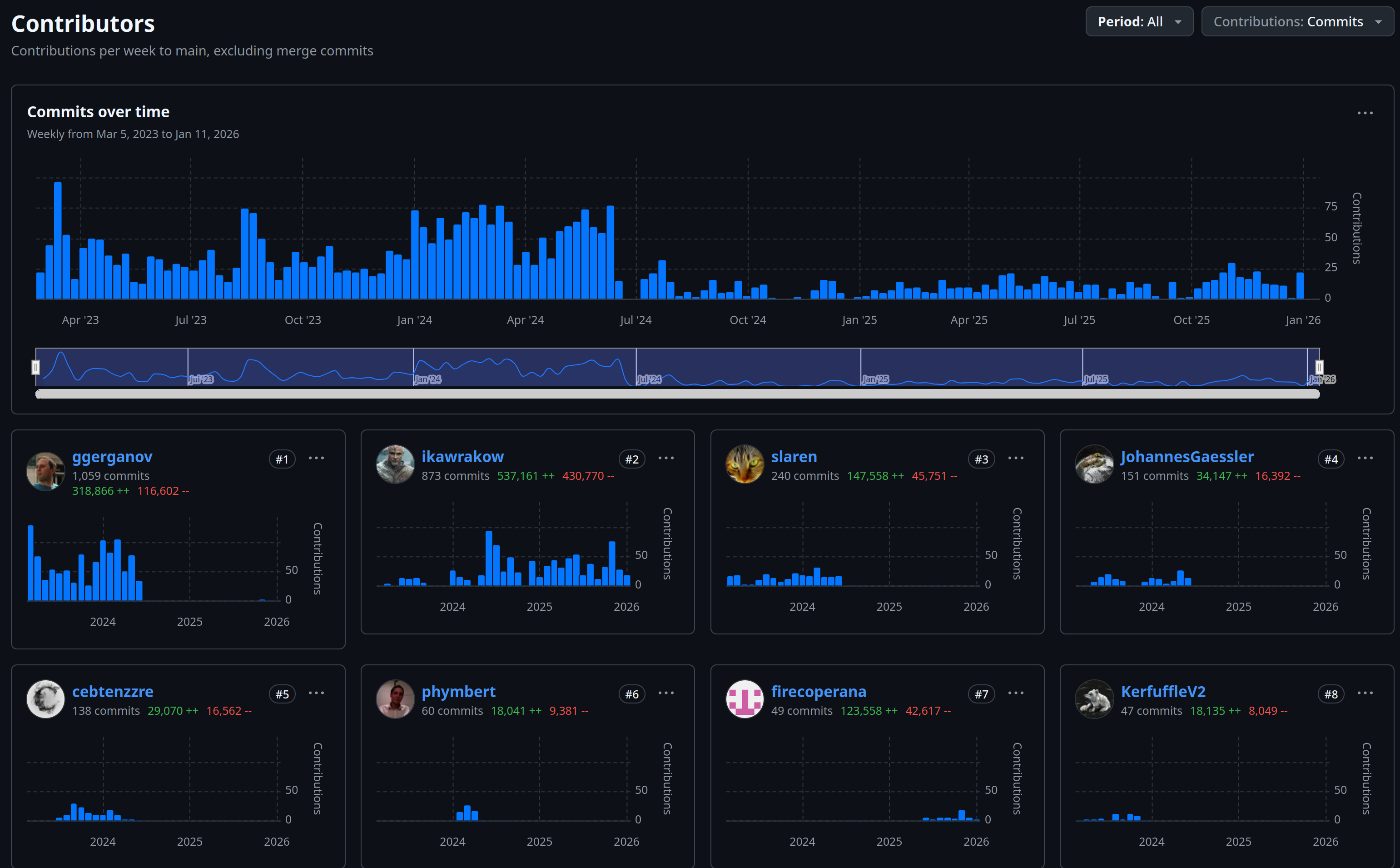Click the right handle of the timeline range selector
The image size is (1400, 868).
[1319, 367]
